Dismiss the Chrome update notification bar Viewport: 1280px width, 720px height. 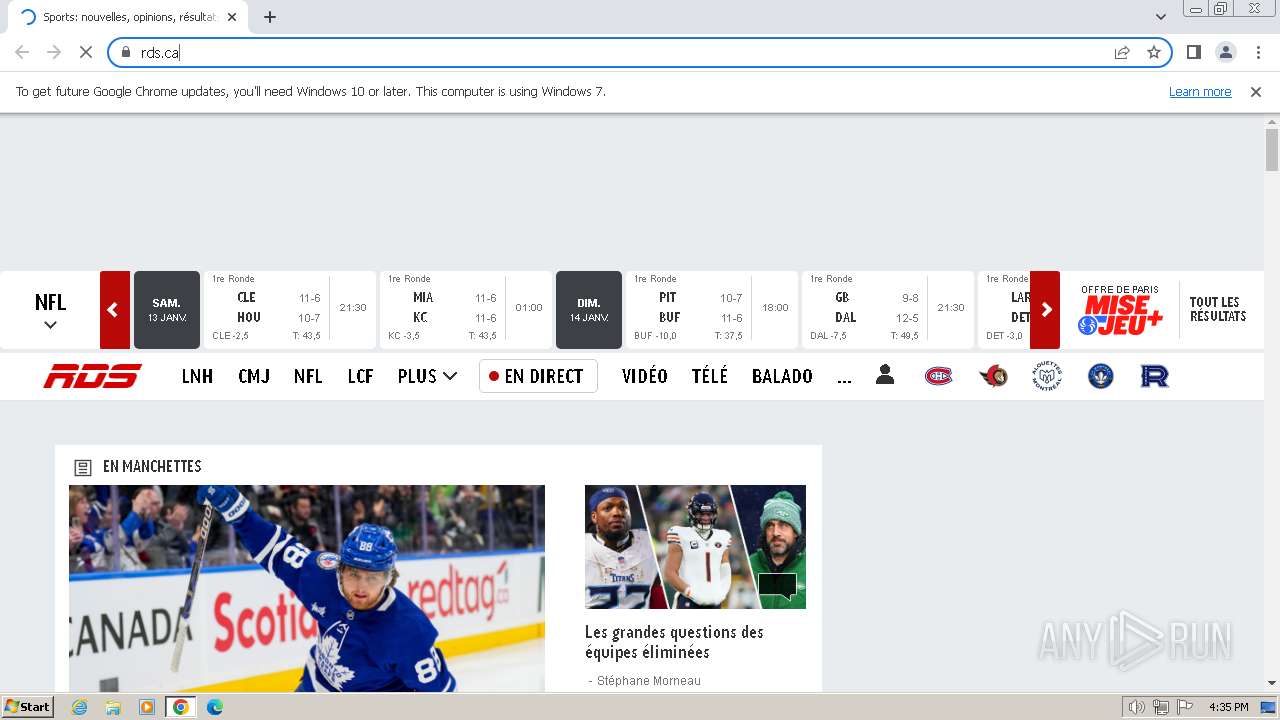[x=1256, y=92]
